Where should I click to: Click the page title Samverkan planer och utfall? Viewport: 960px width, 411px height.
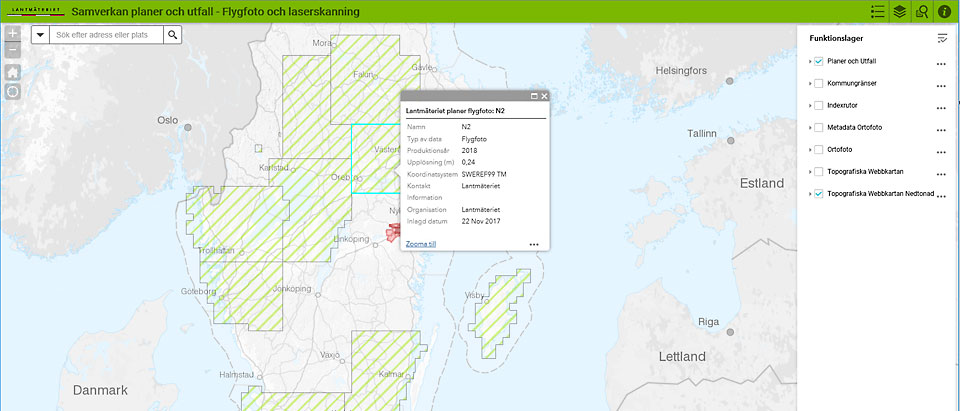[216, 12]
